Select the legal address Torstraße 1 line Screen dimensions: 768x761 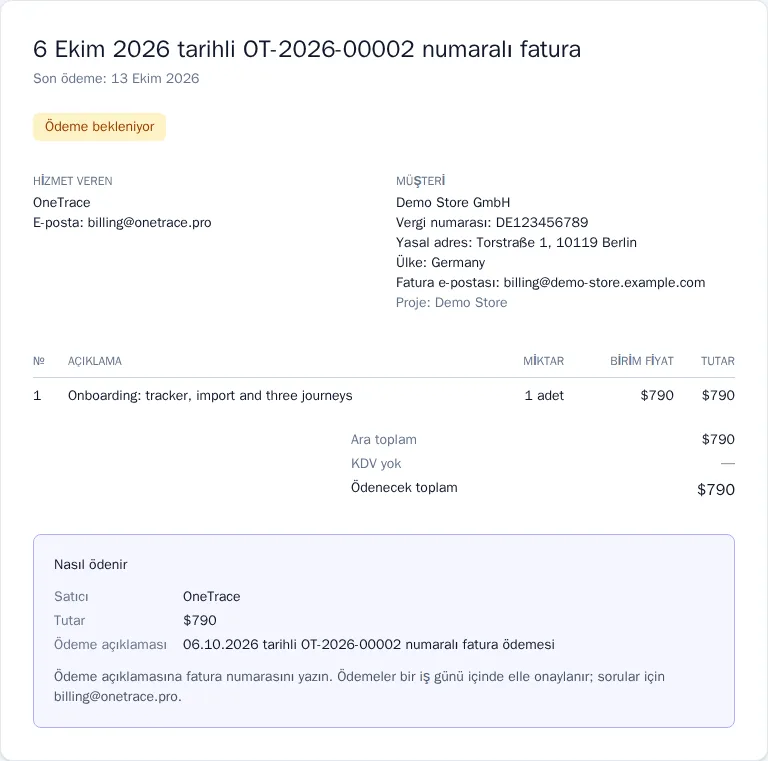(516, 242)
